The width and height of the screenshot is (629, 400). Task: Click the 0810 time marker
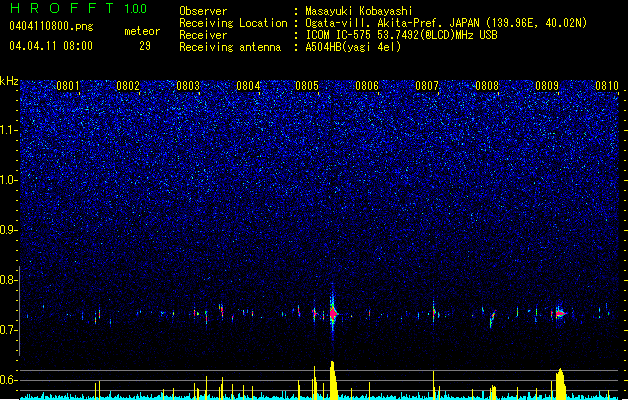coord(607,86)
